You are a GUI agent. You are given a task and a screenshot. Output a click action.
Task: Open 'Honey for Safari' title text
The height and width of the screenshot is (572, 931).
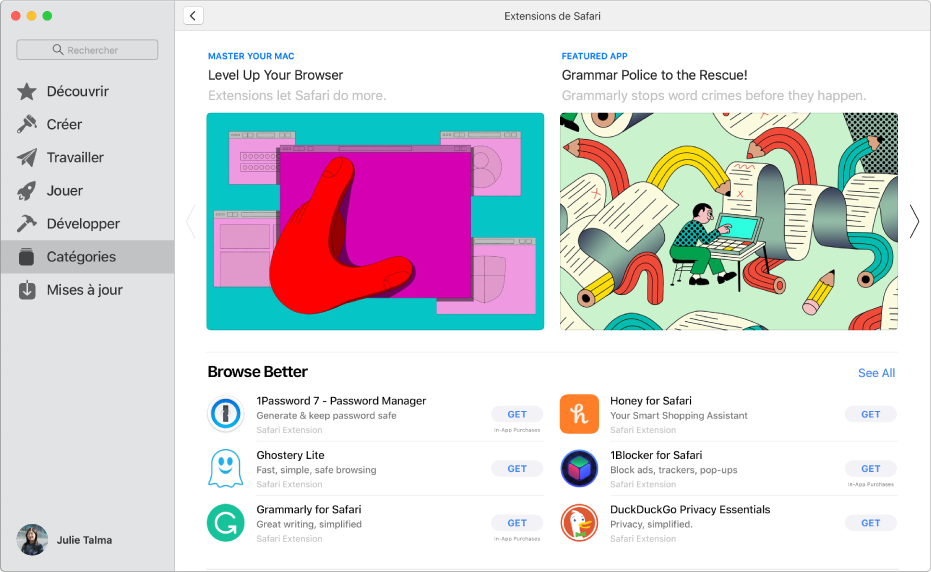click(651, 401)
